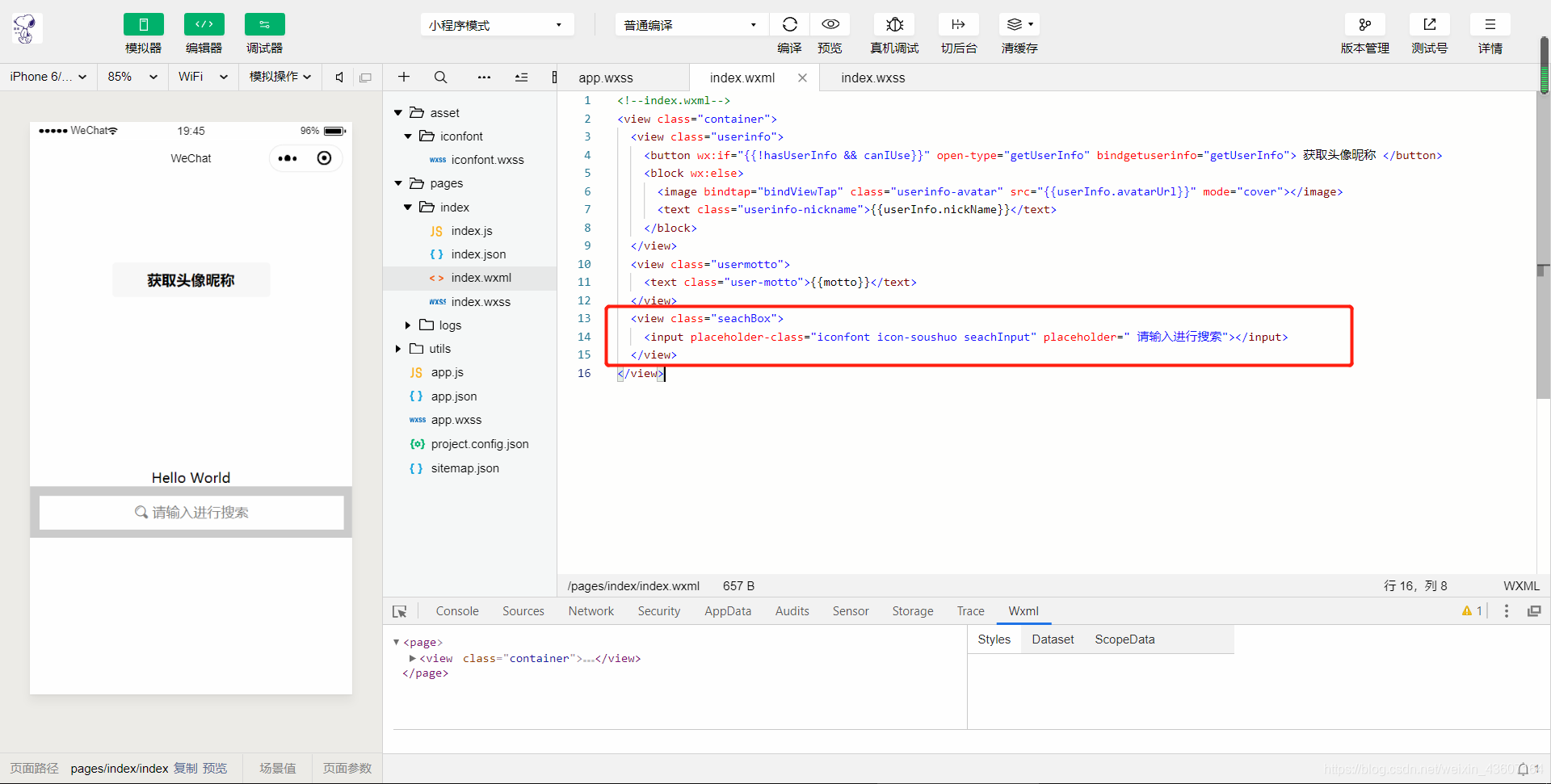Open the iPhone 6 device dropdown
The height and width of the screenshot is (784, 1551).
click(x=48, y=77)
